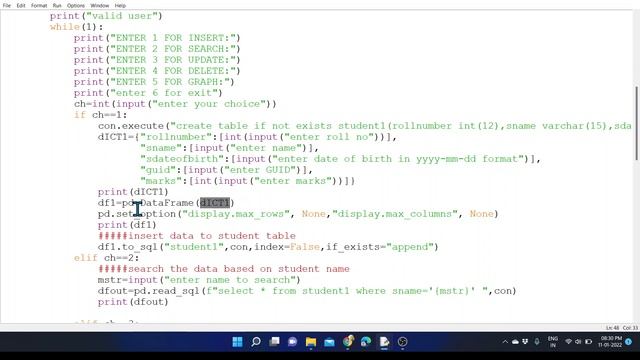The image size is (640, 360).
Task: Click the "sname" dictionary line
Action: (229, 148)
